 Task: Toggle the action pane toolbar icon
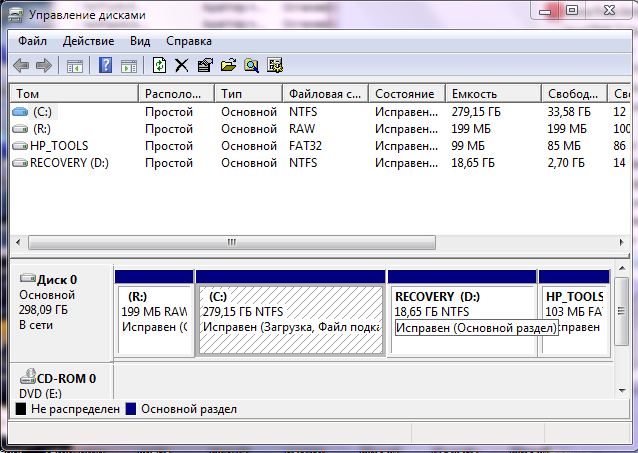129,66
